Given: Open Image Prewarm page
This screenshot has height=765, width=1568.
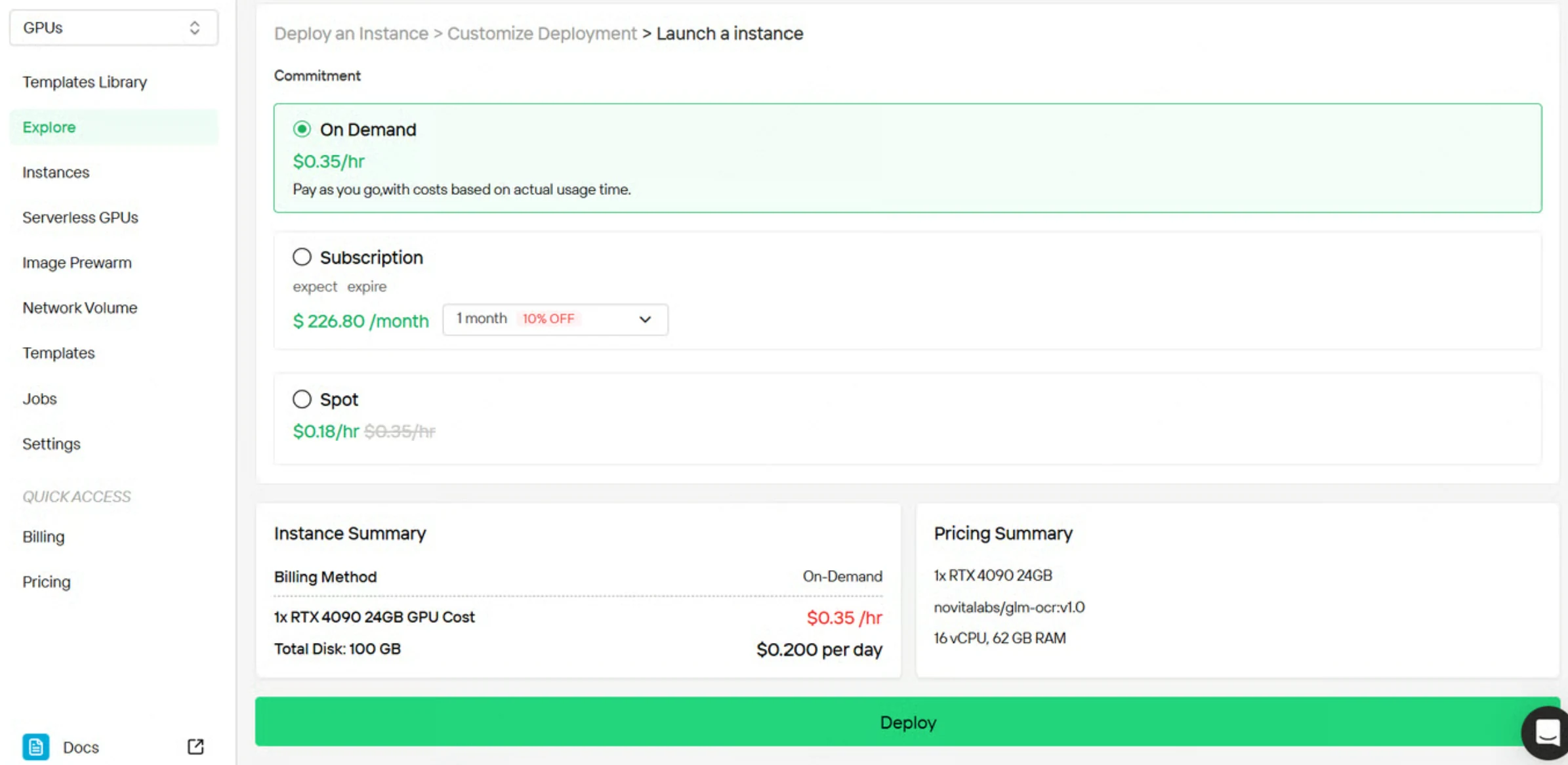Looking at the screenshot, I should pyautogui.click(x=77, y=263).
